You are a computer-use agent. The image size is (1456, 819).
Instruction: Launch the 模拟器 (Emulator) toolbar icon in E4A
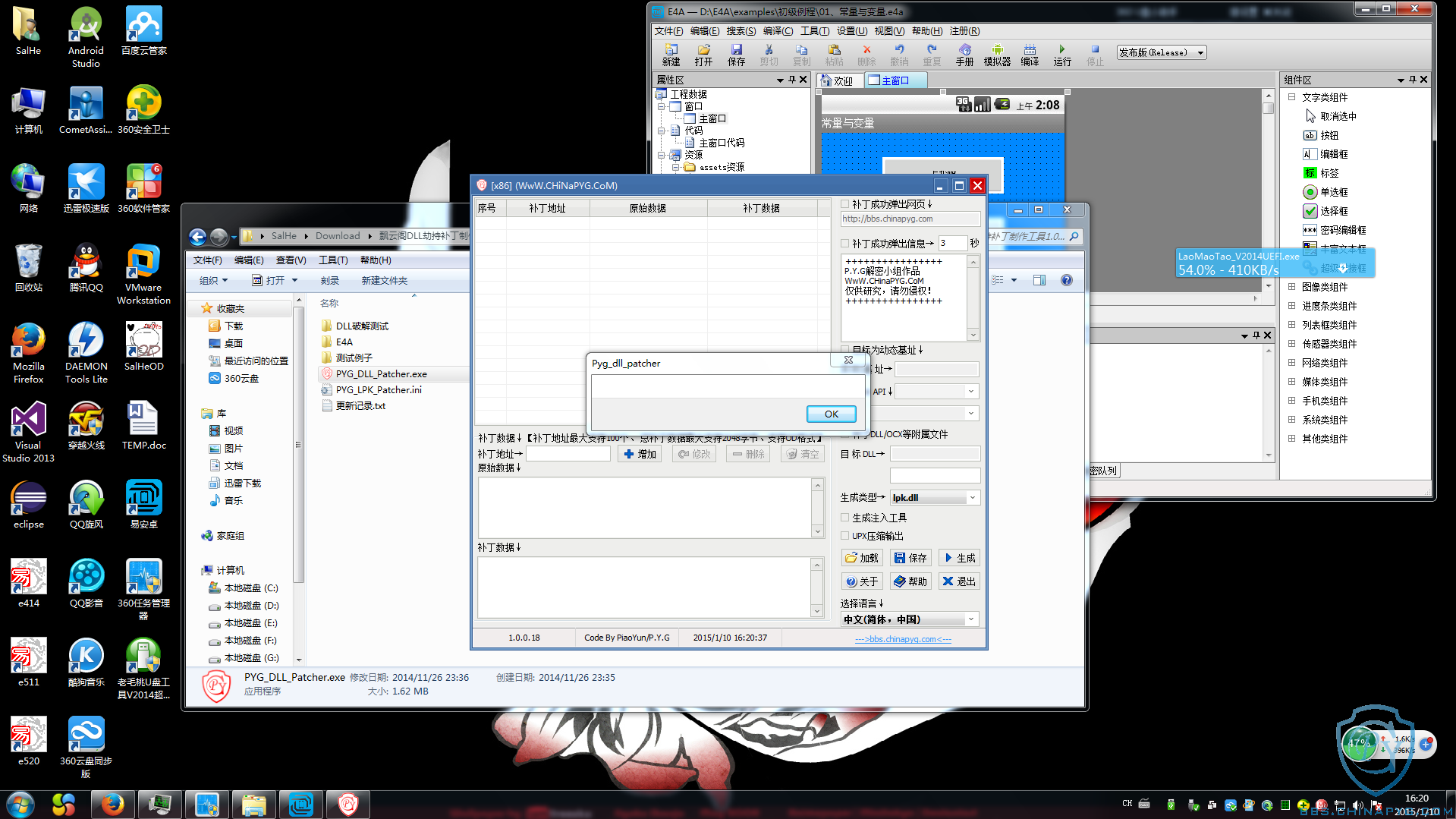click(997, 55)
